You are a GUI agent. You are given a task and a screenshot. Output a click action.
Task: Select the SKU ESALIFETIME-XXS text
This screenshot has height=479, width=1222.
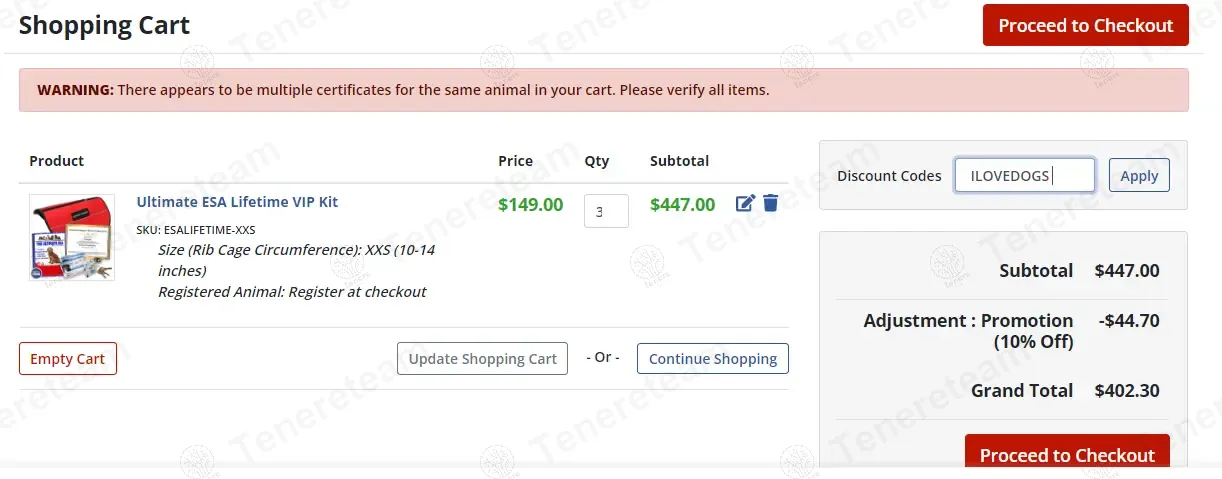[x=196, y=230]
